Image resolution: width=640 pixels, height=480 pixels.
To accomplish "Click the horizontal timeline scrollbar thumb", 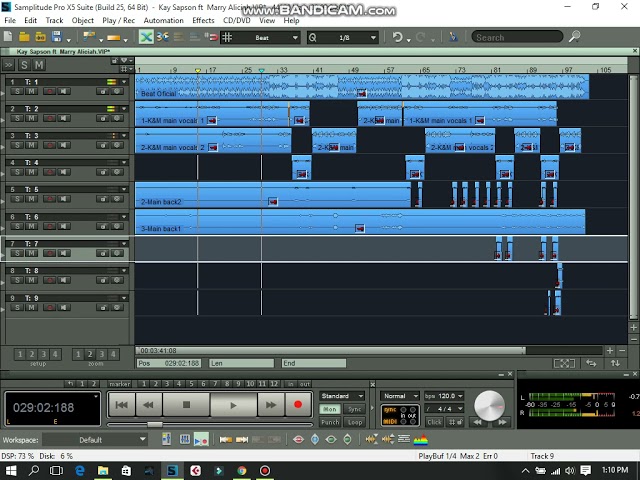I will 331,351.
